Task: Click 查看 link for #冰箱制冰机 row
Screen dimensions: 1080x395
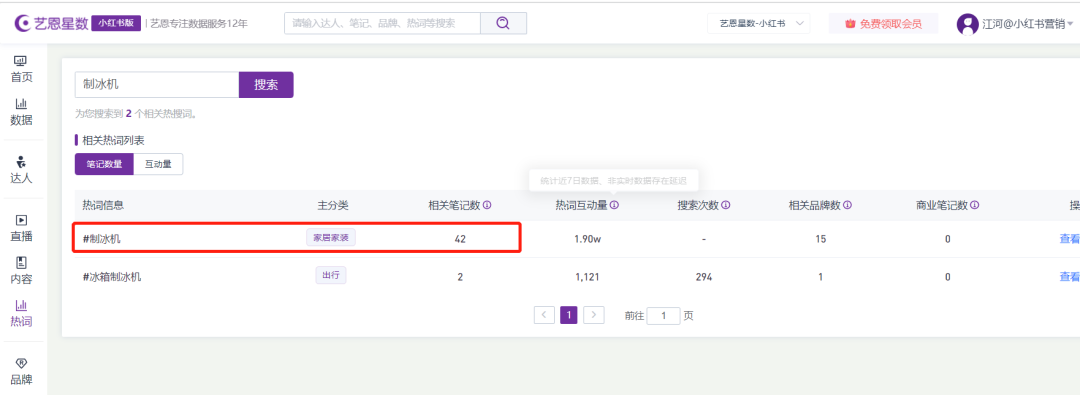Action: pyautogui.click(x=1069, y=276)
